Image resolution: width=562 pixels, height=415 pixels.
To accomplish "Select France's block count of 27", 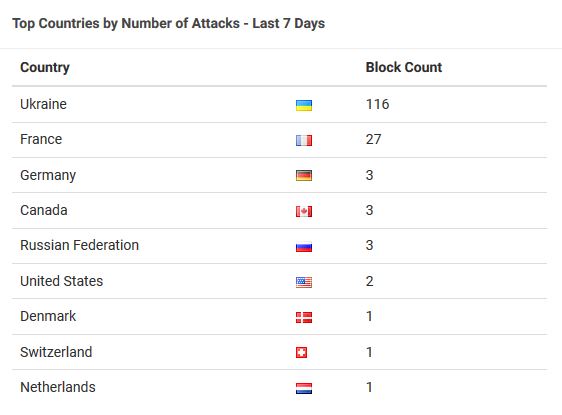I will (373, 139).
